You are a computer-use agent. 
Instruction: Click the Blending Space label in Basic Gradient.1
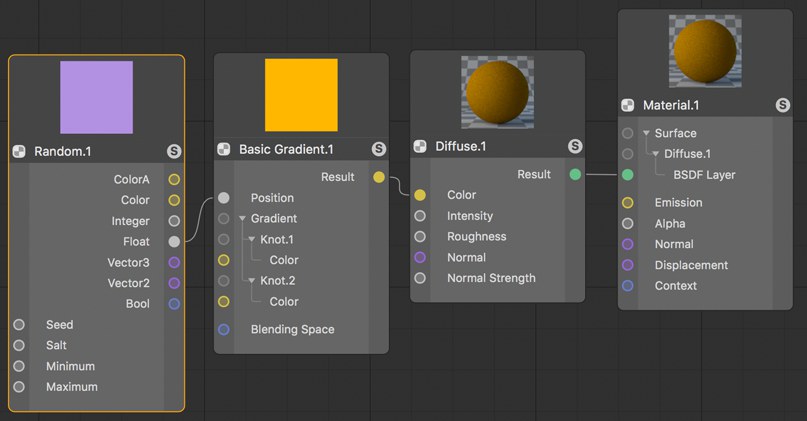pos(292,329)
